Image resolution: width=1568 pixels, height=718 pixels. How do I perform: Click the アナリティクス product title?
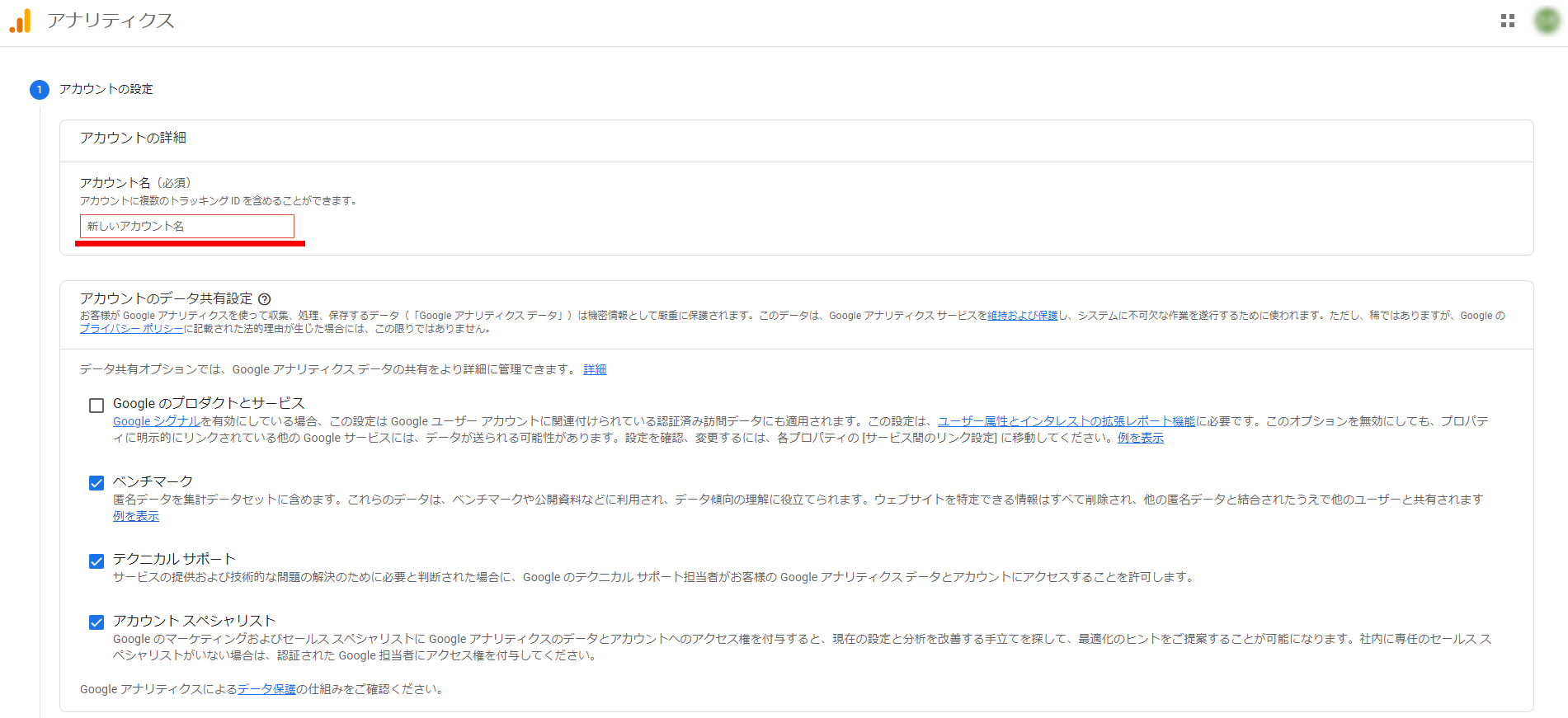[111, 21]
